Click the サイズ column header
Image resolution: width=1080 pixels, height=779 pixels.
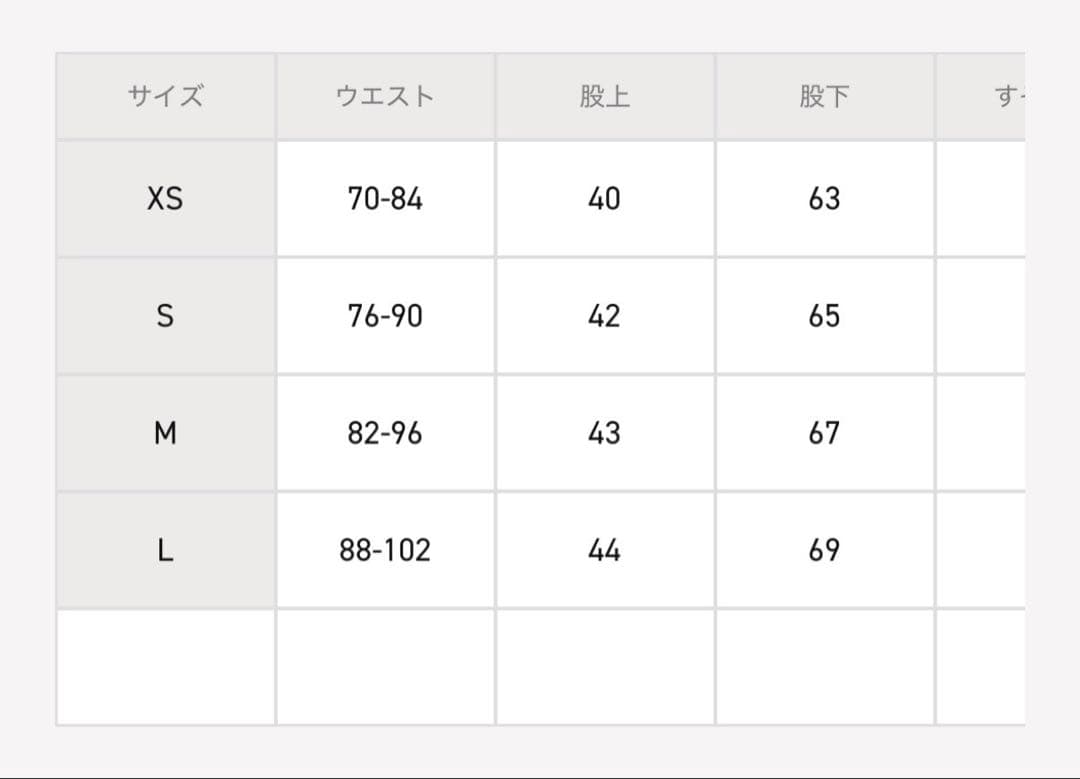point(165,97)
